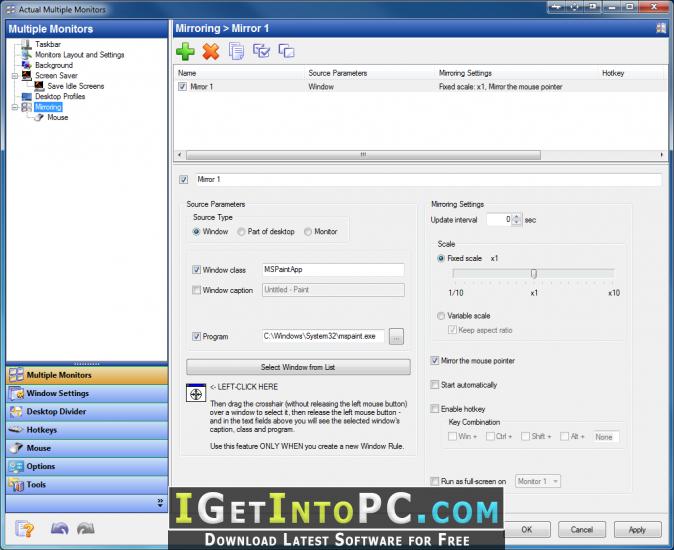
Task: Click the Fixed scale slider thumb
Action: [x=533, y=273]
